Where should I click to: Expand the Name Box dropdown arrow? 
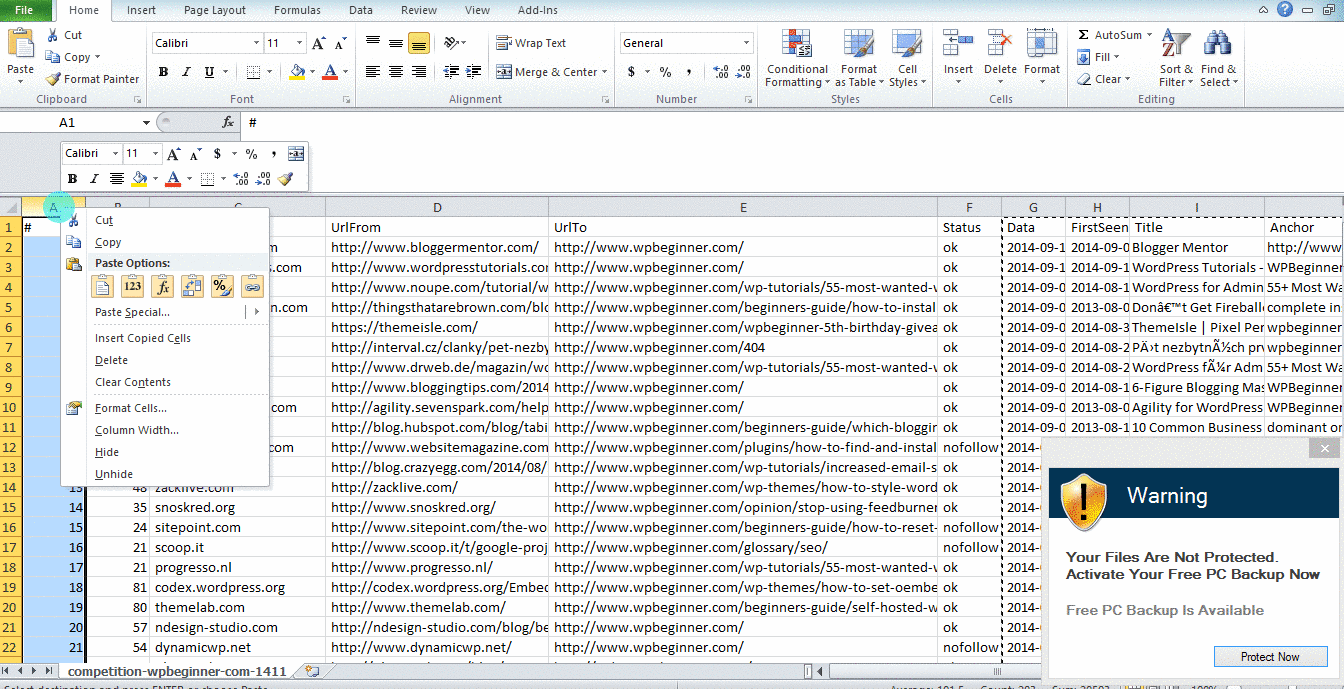(146, 122)
